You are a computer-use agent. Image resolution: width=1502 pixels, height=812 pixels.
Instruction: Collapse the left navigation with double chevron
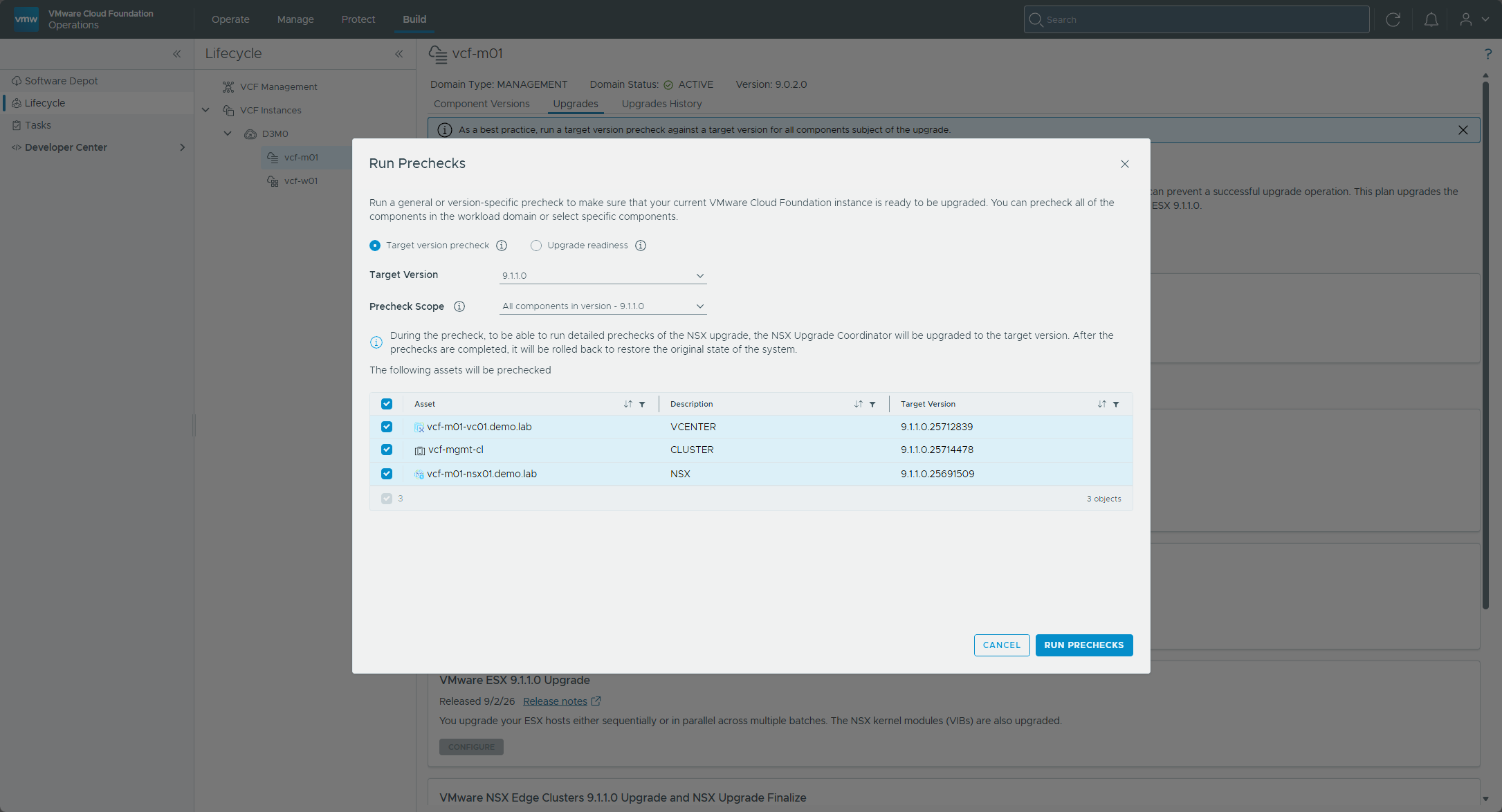tap(177, 54)
